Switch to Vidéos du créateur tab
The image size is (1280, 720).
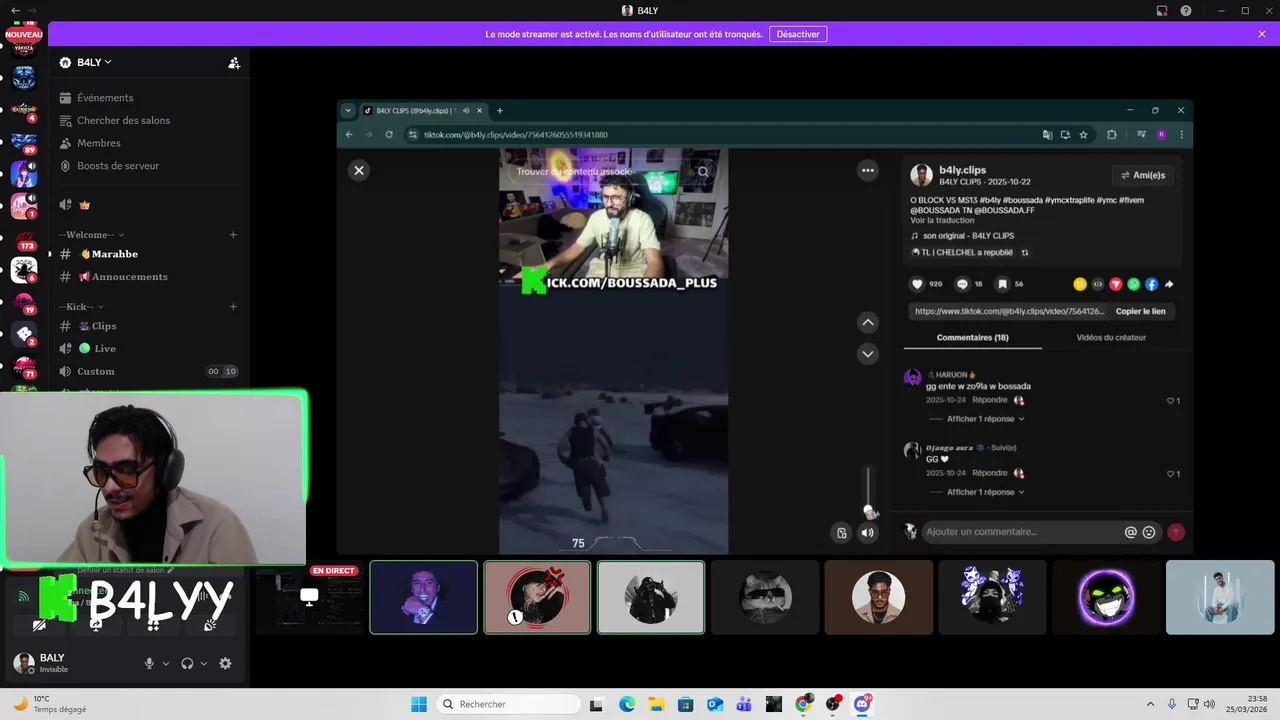1111,338
